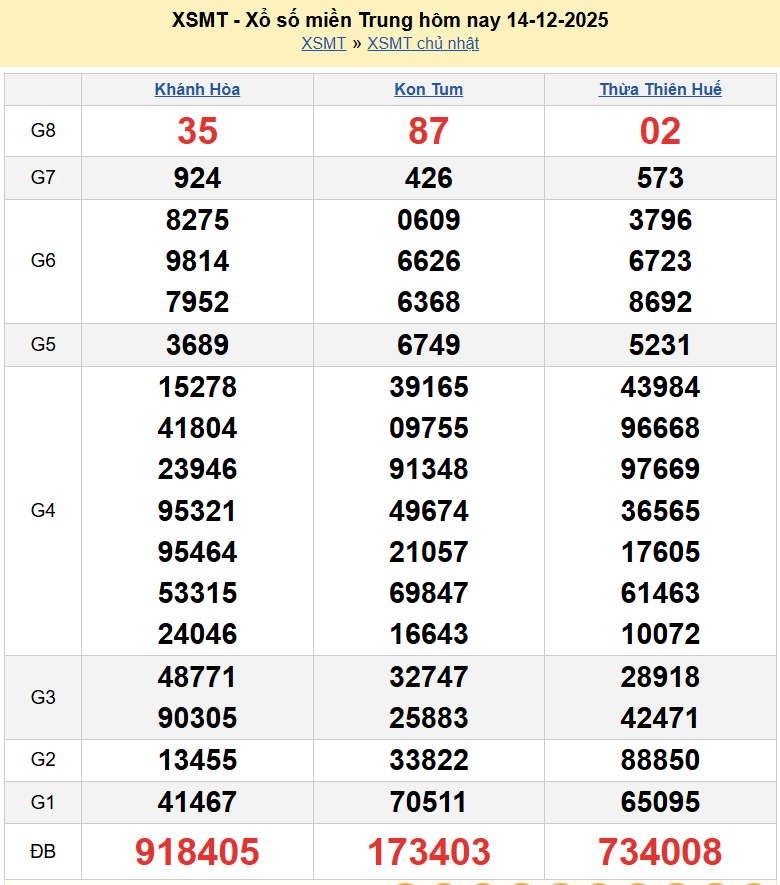The height and width of the screenshot is (885, 780).
Task: Click the page title XSMT 14-12-2025
Action: point(390,20)
